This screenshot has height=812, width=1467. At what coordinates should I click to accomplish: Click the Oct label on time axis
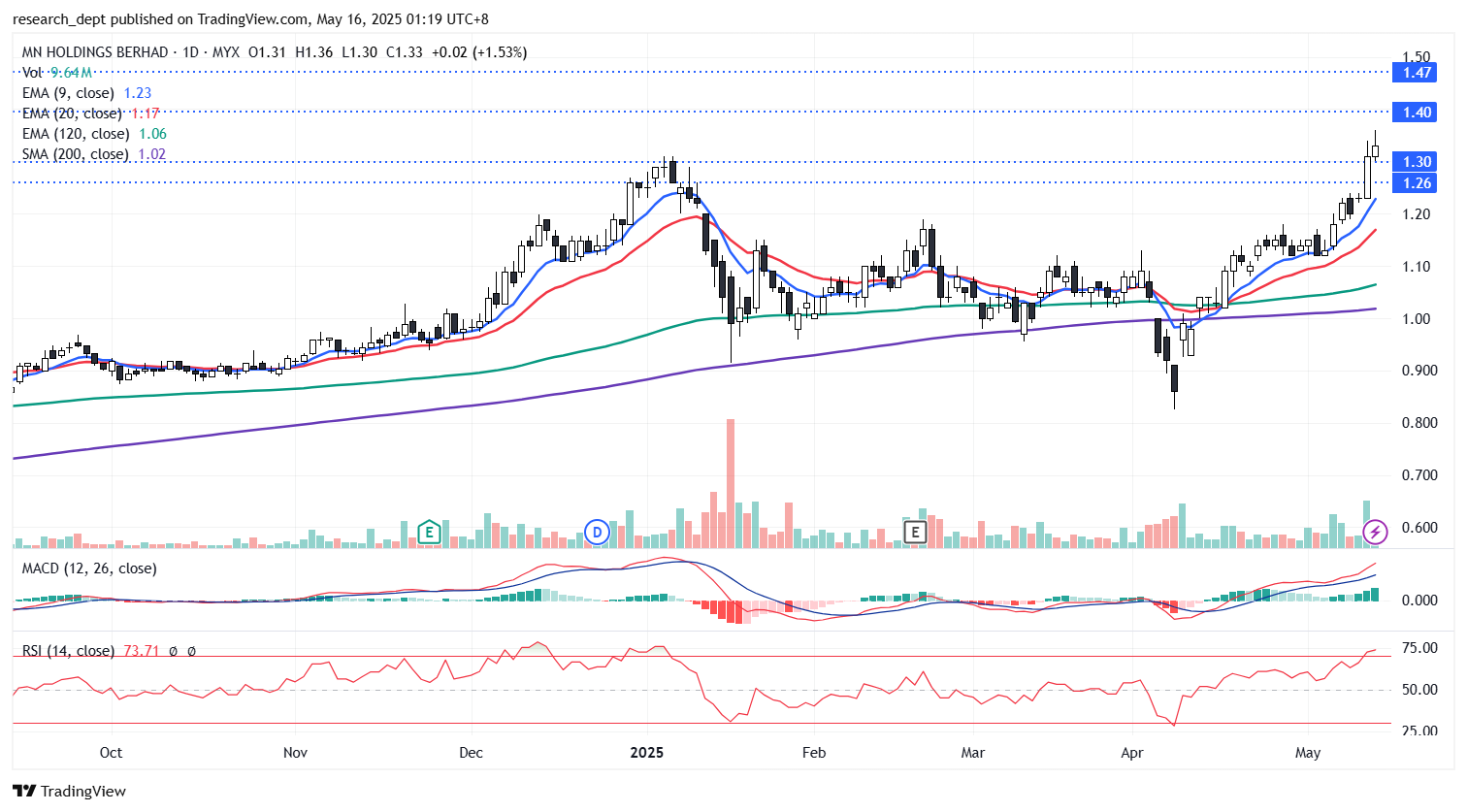coord(111,753)
